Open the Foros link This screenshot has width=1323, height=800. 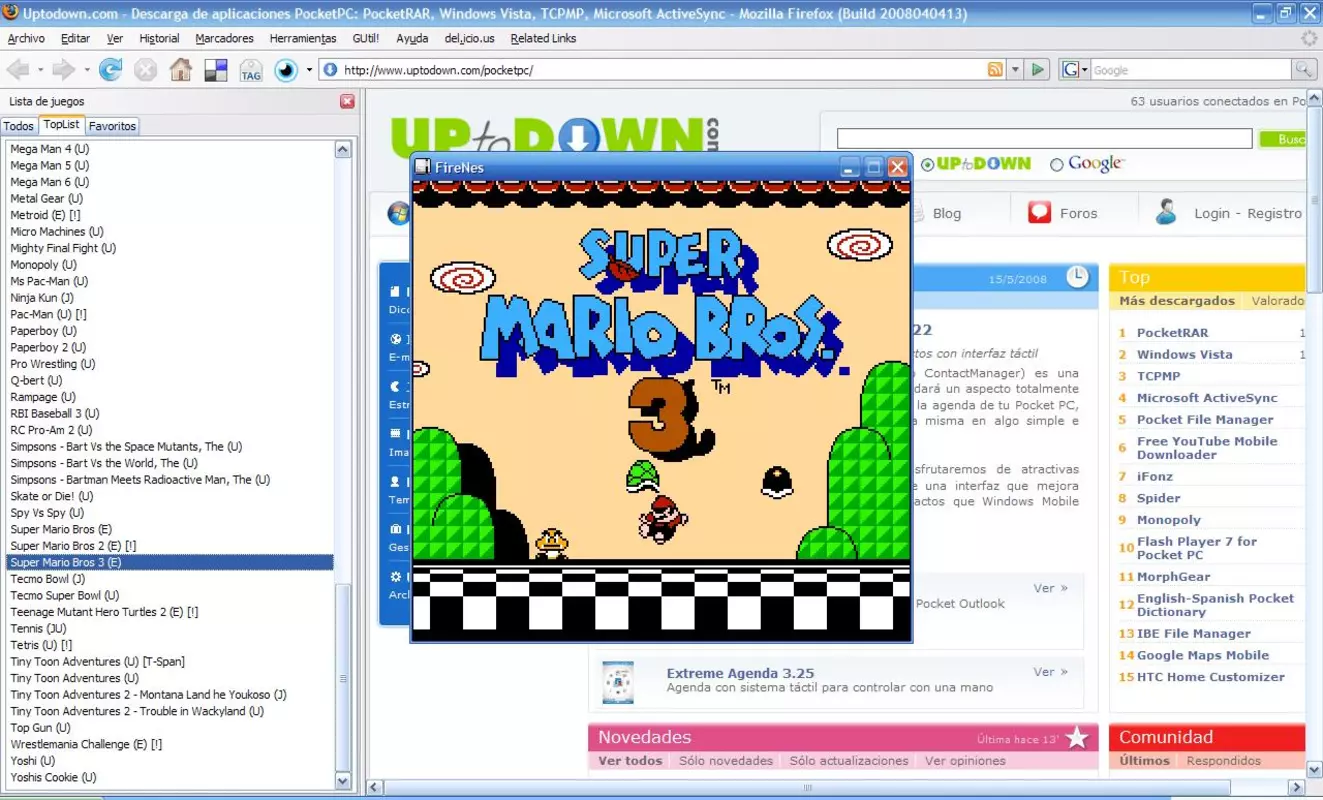point(1078,213)
